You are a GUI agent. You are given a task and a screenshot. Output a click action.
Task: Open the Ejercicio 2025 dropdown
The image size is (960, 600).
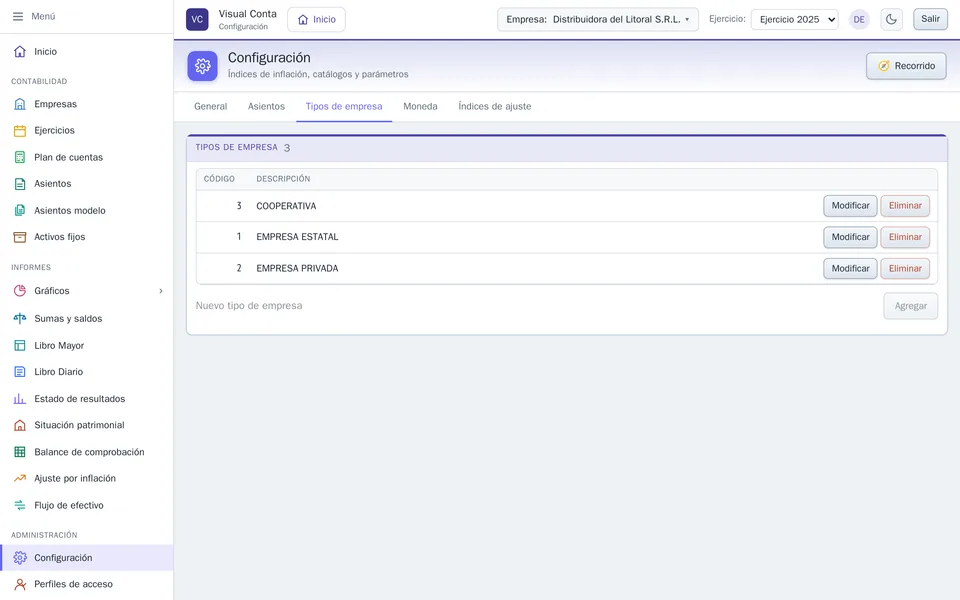coord(795,20)
